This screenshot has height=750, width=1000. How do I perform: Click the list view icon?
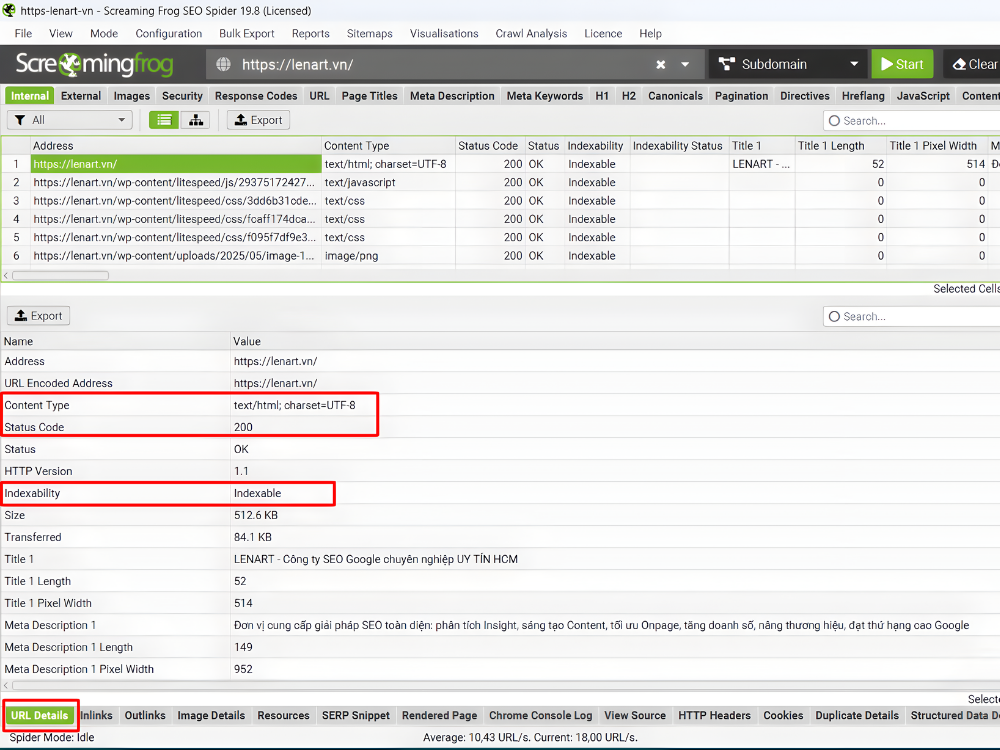pos(164,120)
